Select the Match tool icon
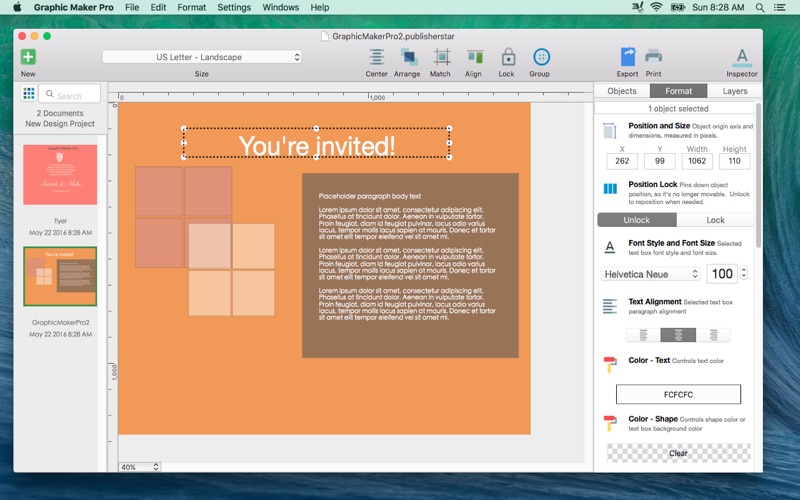 (442, 57)
